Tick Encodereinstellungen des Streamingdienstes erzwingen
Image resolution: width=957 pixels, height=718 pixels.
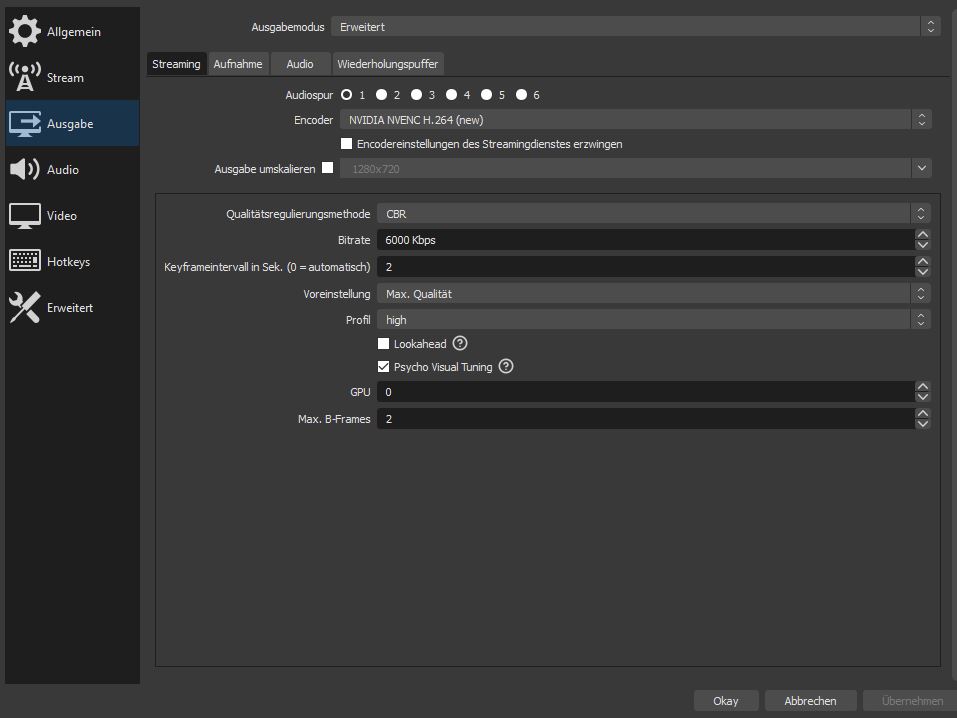coord(347,144)
